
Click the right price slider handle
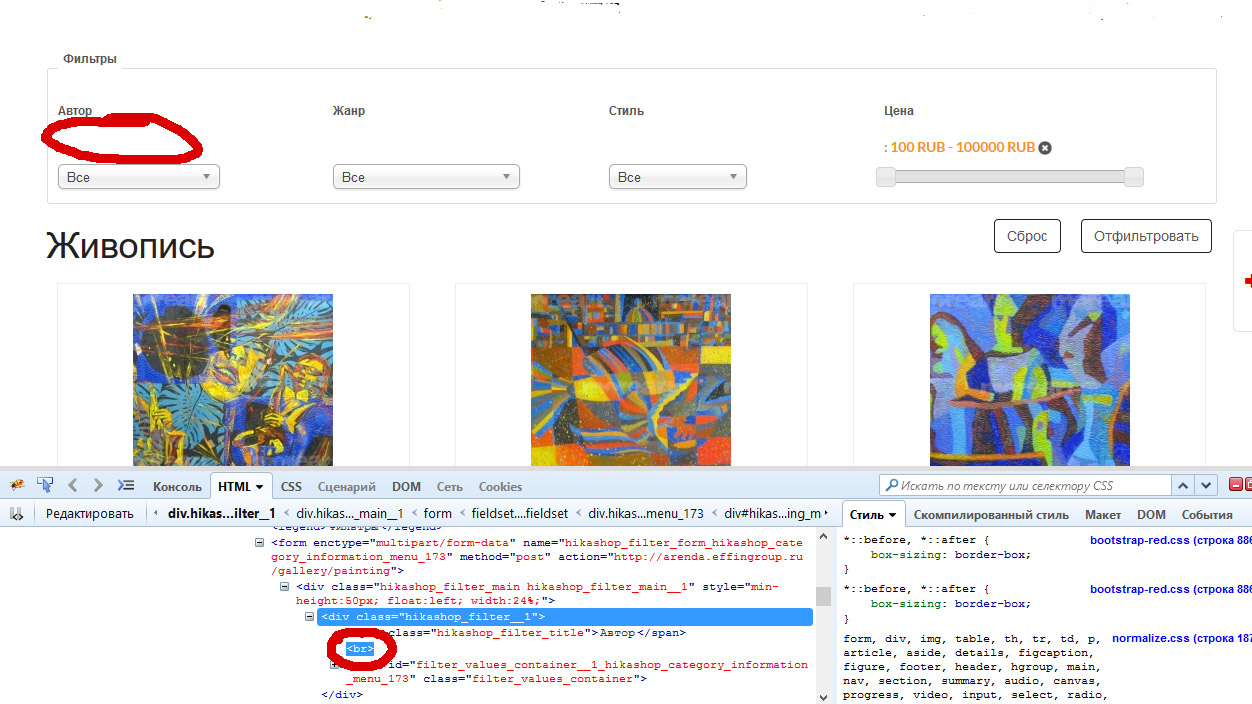[x=1133, y=177]
